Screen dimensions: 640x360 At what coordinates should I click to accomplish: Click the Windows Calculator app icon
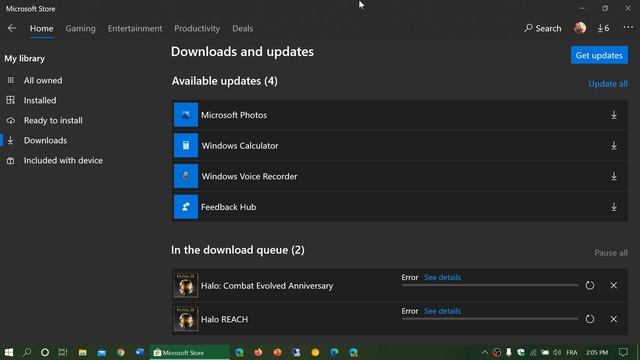tap(186, 145)
